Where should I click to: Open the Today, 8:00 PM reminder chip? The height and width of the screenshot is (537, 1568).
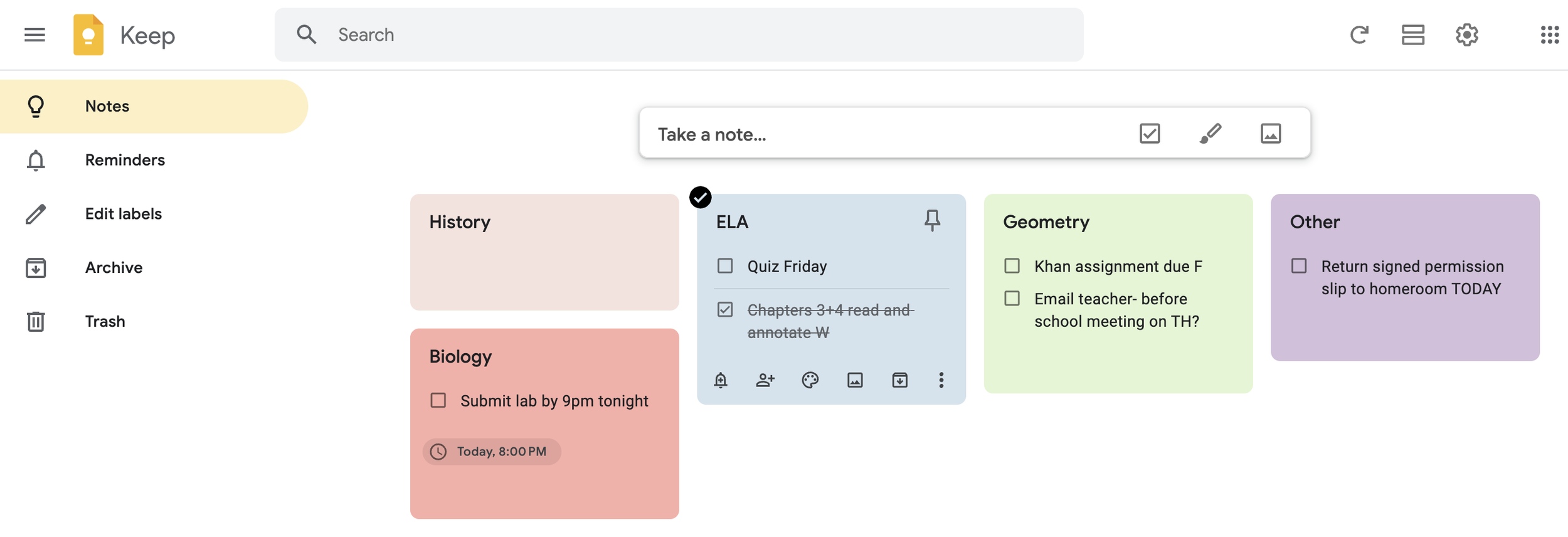(492, 452)
